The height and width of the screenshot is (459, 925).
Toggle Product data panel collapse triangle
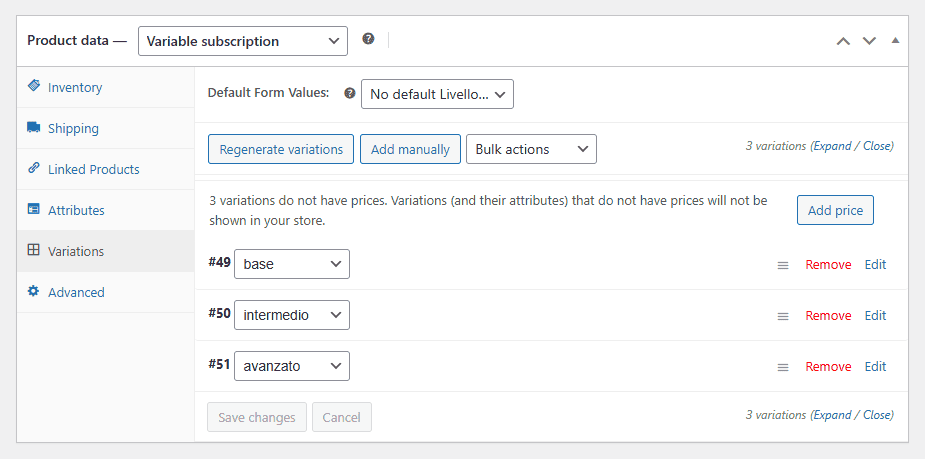click(895, 41)
